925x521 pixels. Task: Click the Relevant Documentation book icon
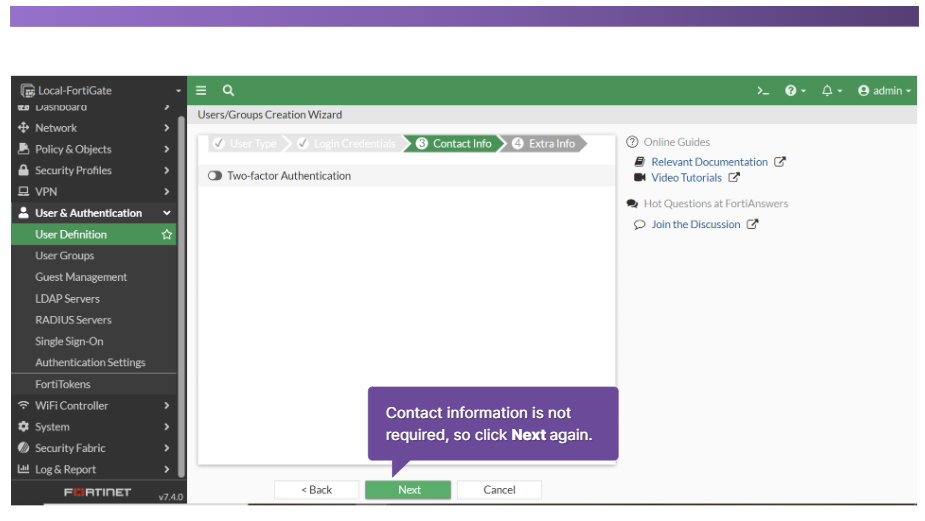pos(639,162)
